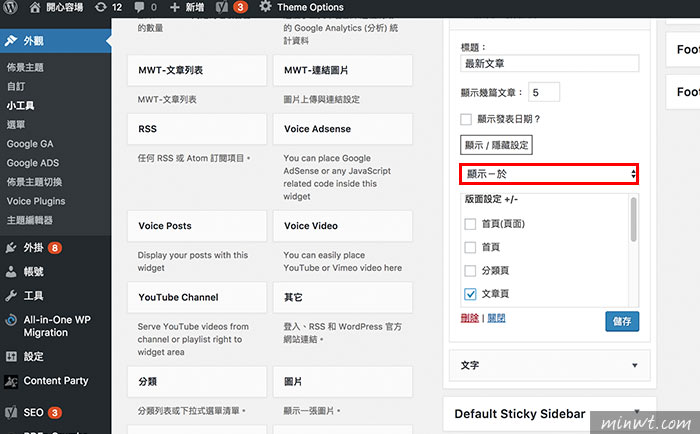
Task: Click the Plugins plug icon in sidebar
Action: click(x=11, y=248)
